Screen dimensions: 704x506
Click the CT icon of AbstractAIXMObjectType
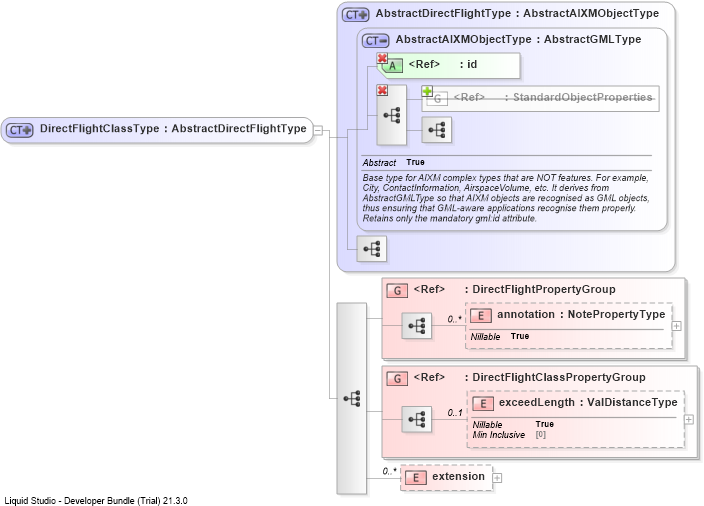(x=375, y=41)
